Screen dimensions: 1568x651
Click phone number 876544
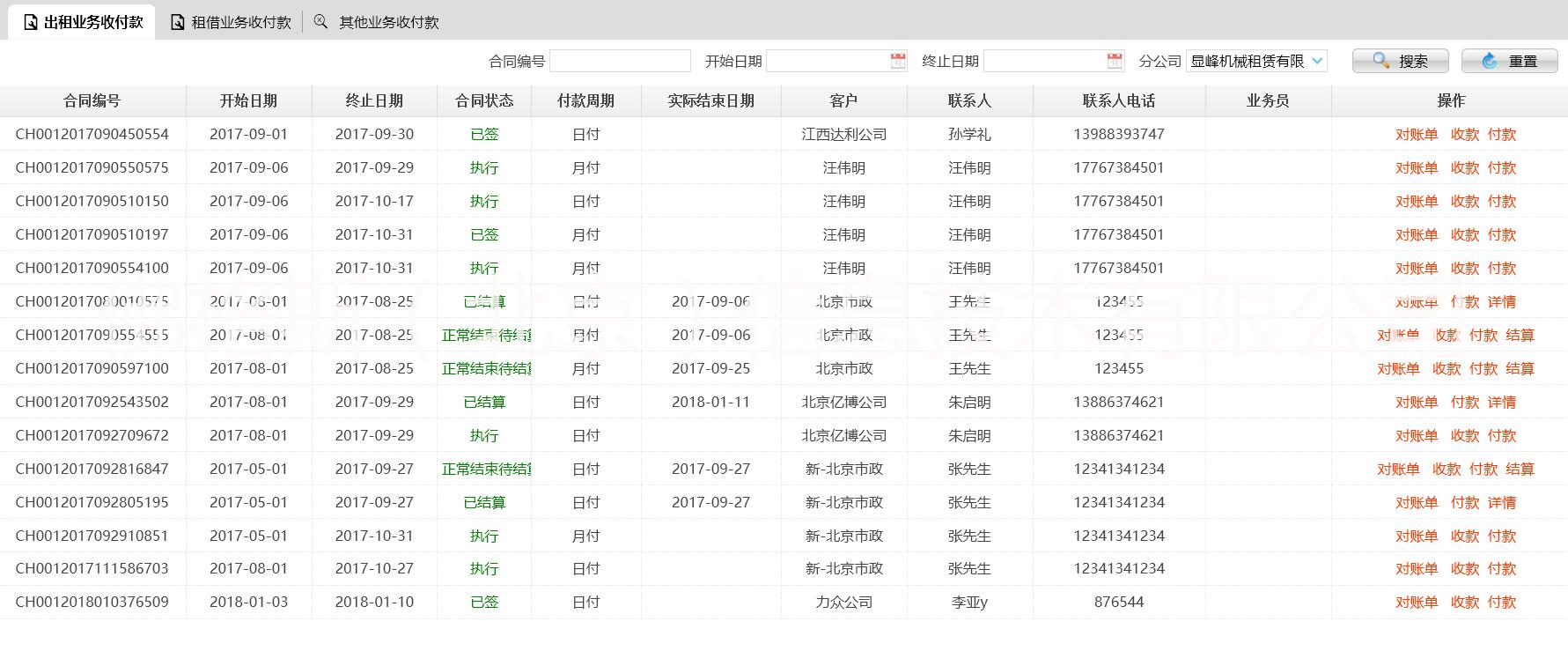click(x=1119, y=602)
